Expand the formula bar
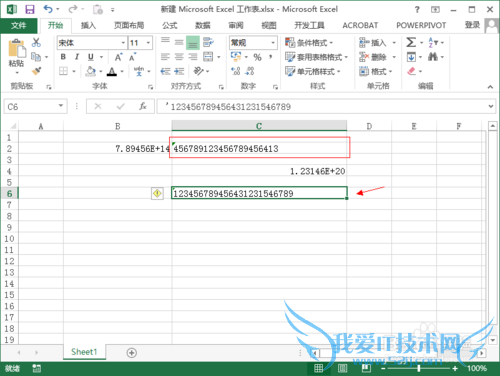This screenshot has height=376, width=500. coord(491,106)
